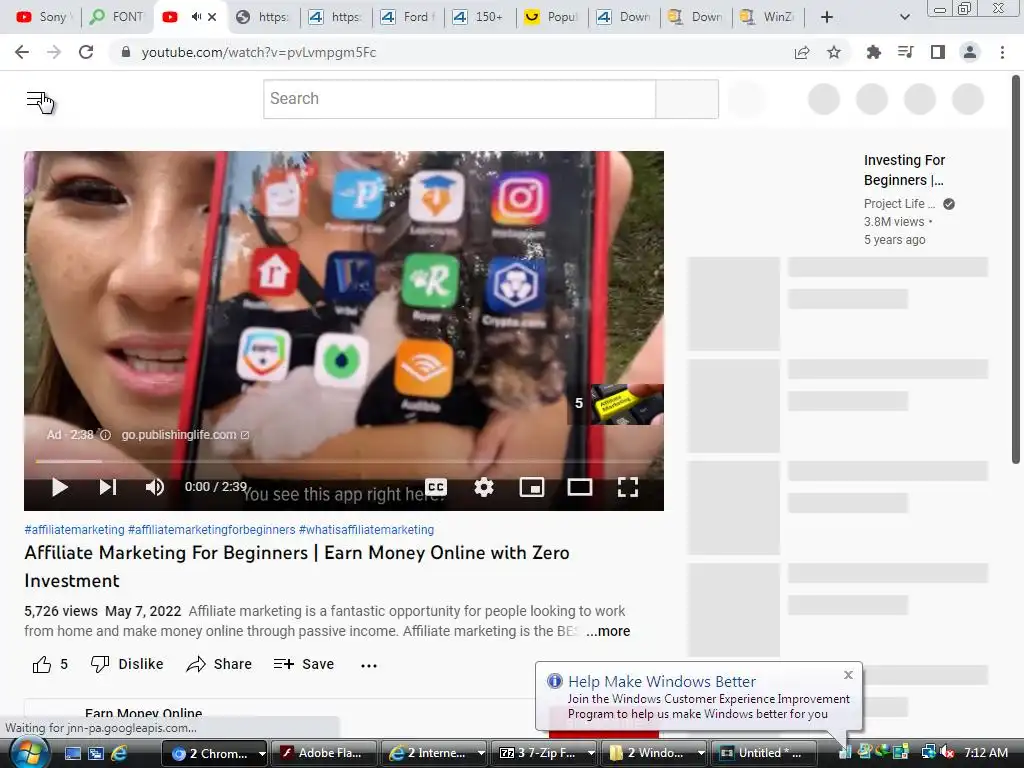Visit go.publishinglife.com ad link
1024x768 pixels.
point(185,435)
